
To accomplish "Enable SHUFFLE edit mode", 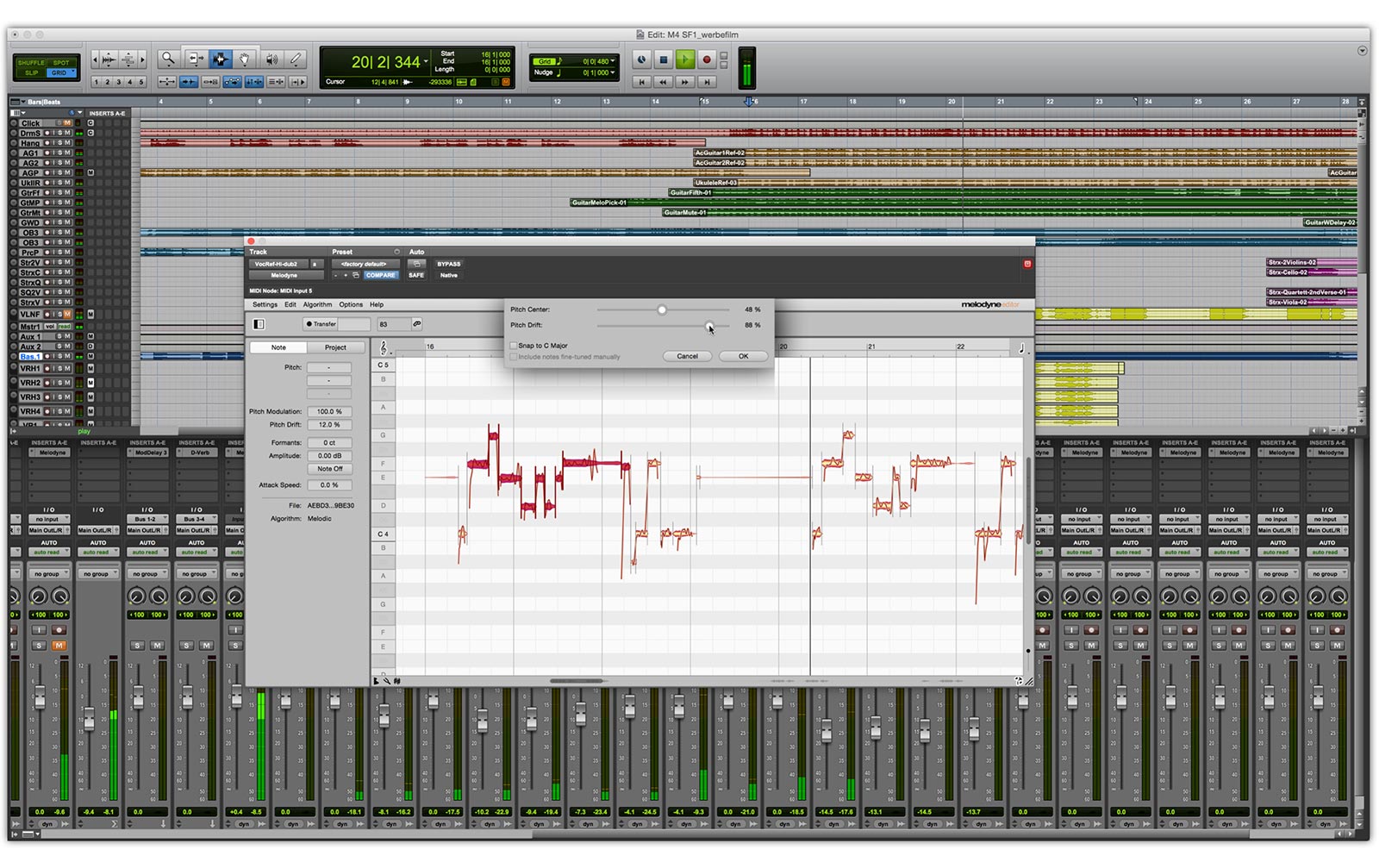I will [31, 63].
